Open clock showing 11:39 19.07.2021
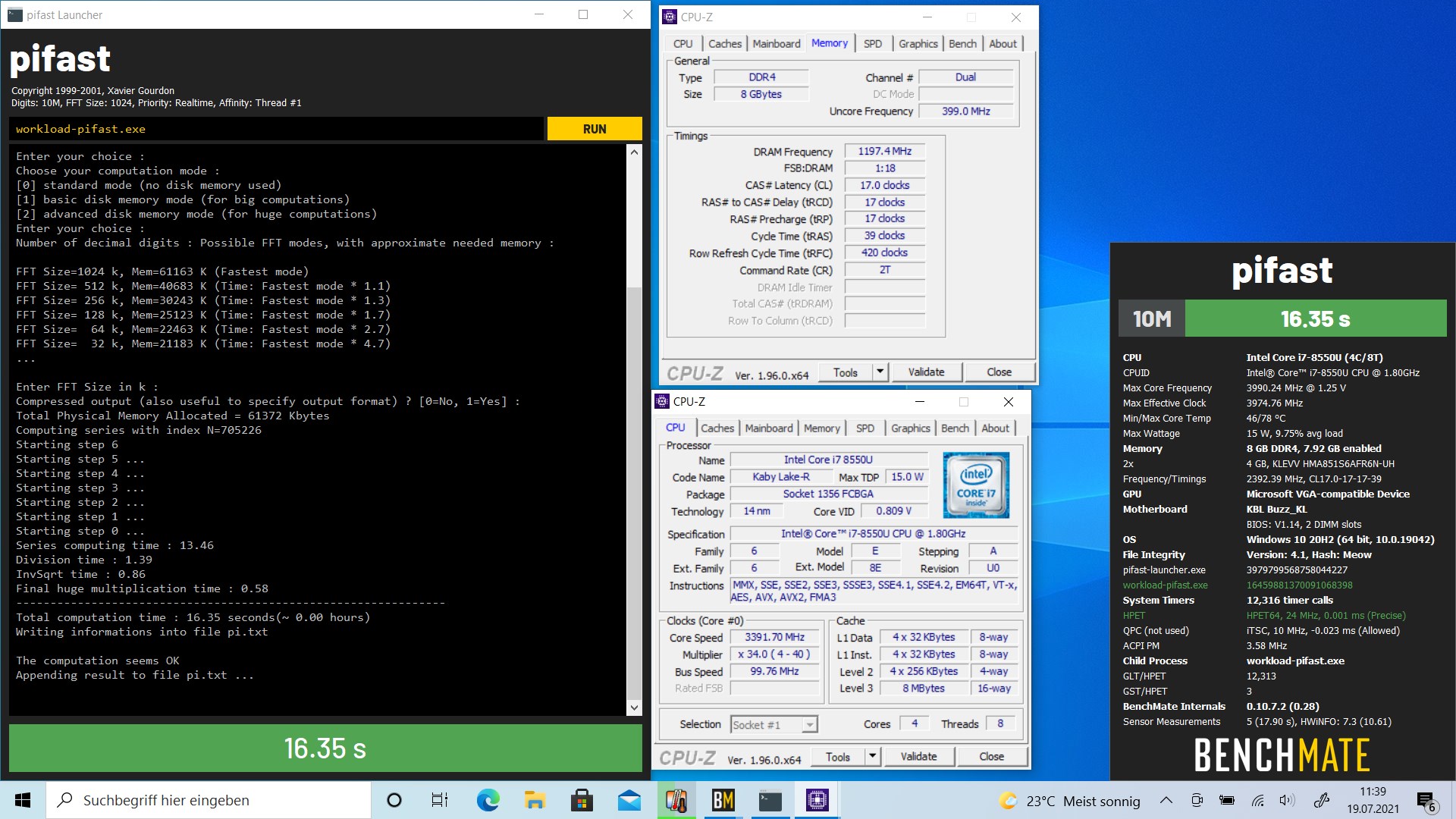This screenshot has height=819, width=1456. tap(1373, 800)
